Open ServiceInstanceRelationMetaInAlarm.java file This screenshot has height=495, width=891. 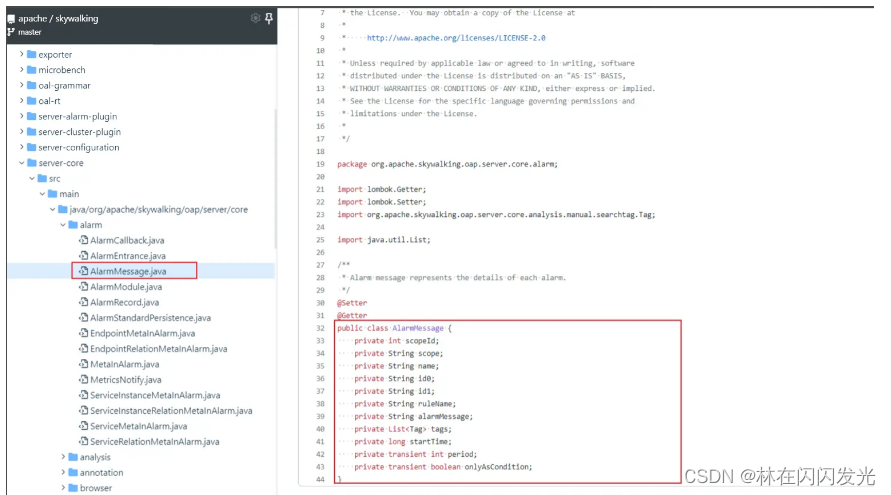point(171,411)
